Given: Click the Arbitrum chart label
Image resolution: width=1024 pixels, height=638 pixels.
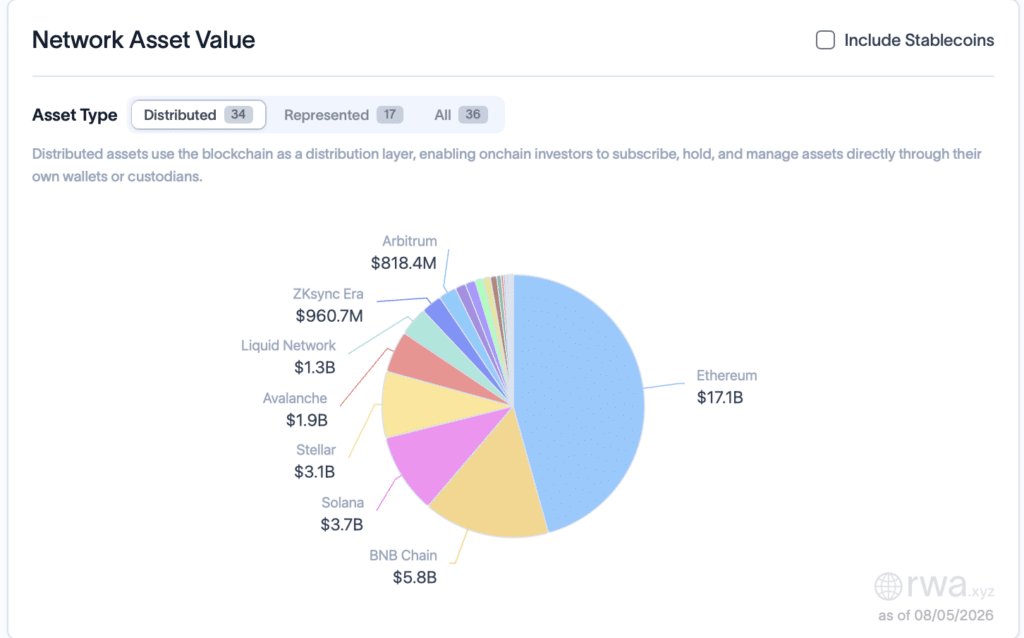Looking at the screenshot, I should pyautogui.click(x=409, y=240).
